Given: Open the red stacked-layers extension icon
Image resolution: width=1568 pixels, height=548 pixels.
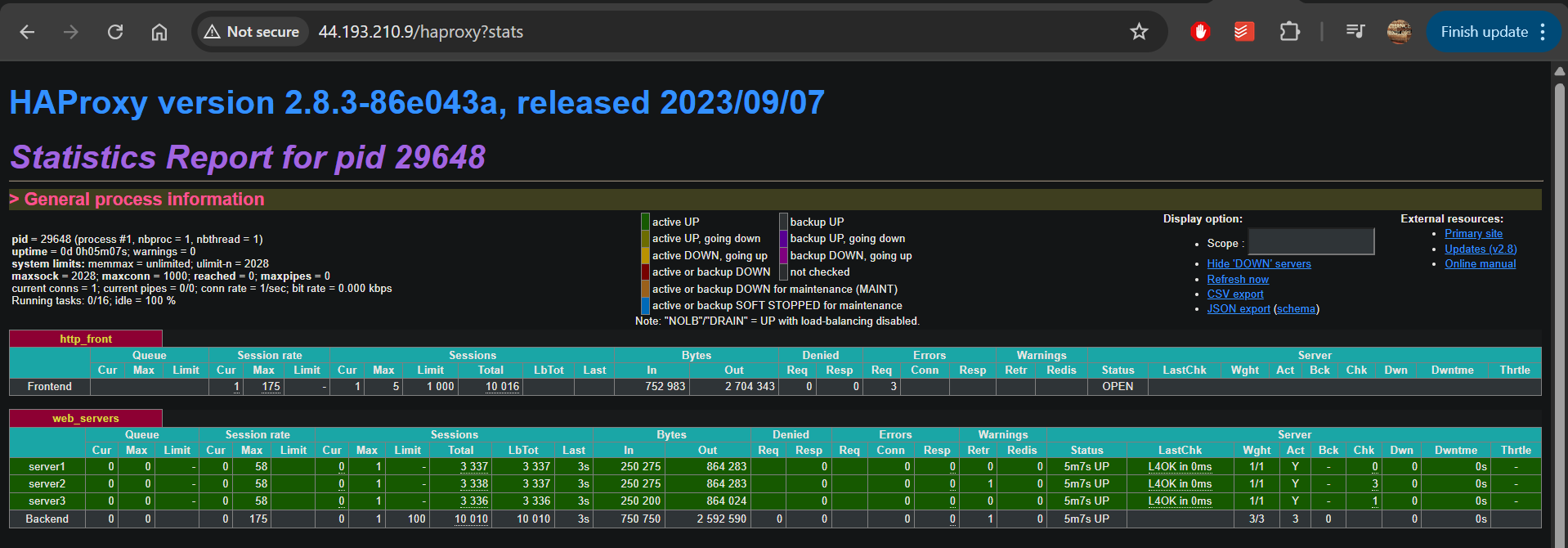Looking at the screenshot, I should [x=1244, y=32].
